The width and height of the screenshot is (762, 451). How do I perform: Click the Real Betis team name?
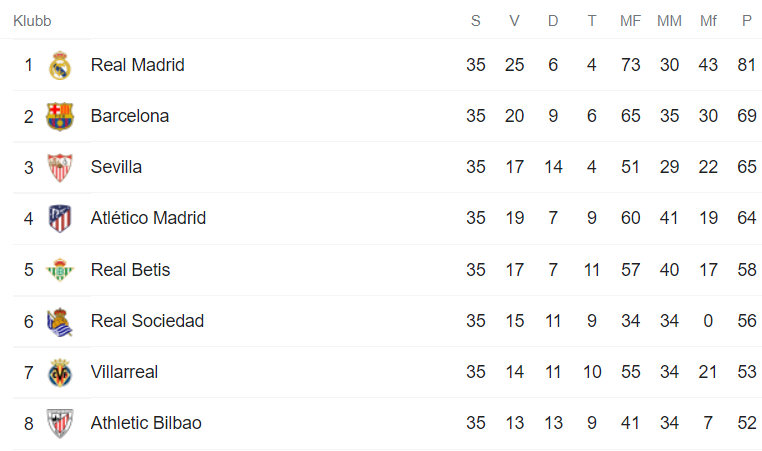coord(130,270)
